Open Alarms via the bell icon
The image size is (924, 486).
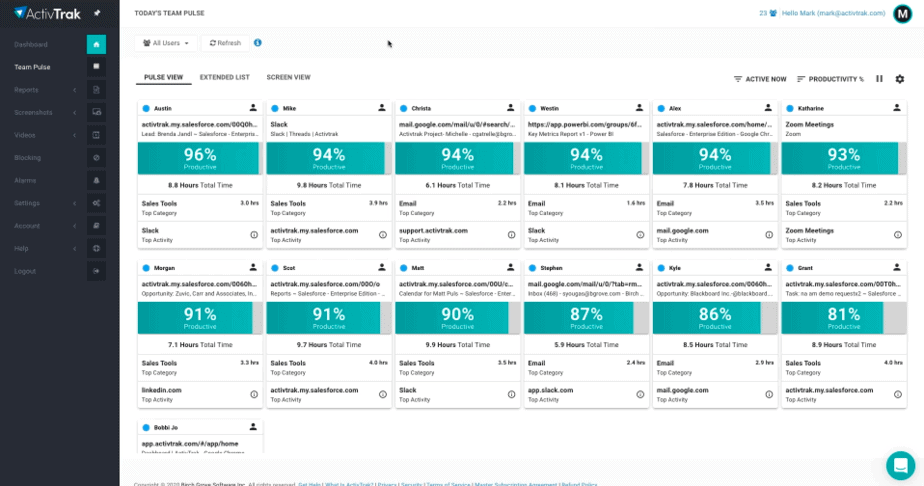[x=96, y=180]
